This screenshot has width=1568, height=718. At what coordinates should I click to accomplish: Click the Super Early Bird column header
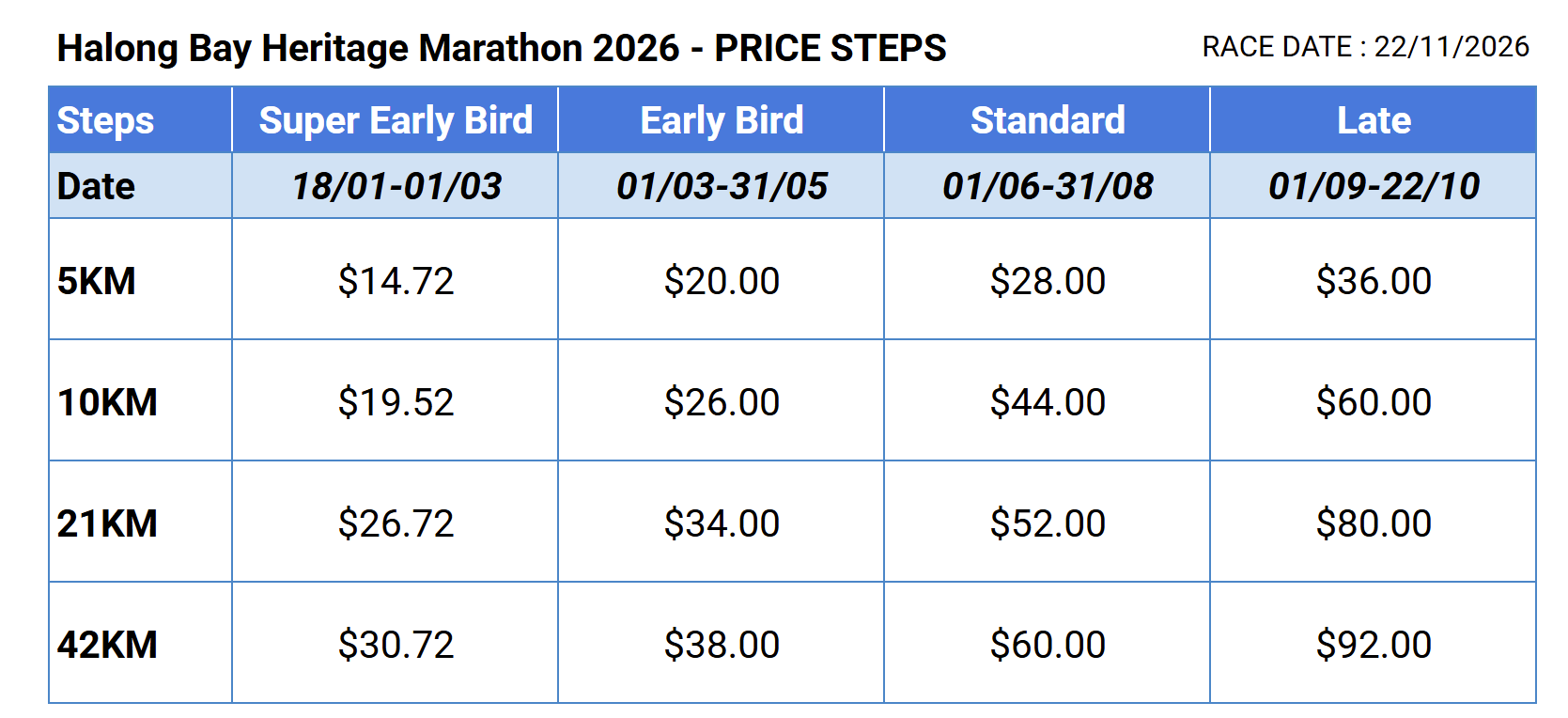coord(396,120)
